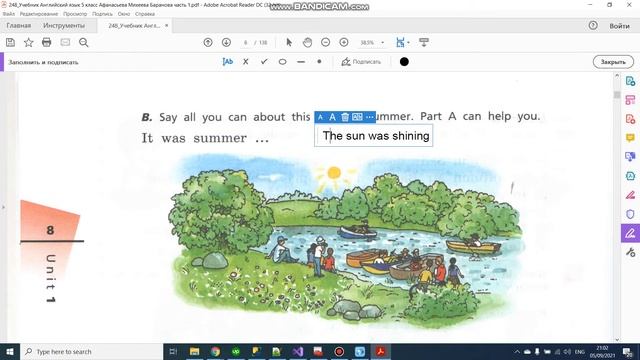Click the Войти sign-in button
The height and width of the screenshot is (360, 640).
pyautogui.click(x=619, y=26)
